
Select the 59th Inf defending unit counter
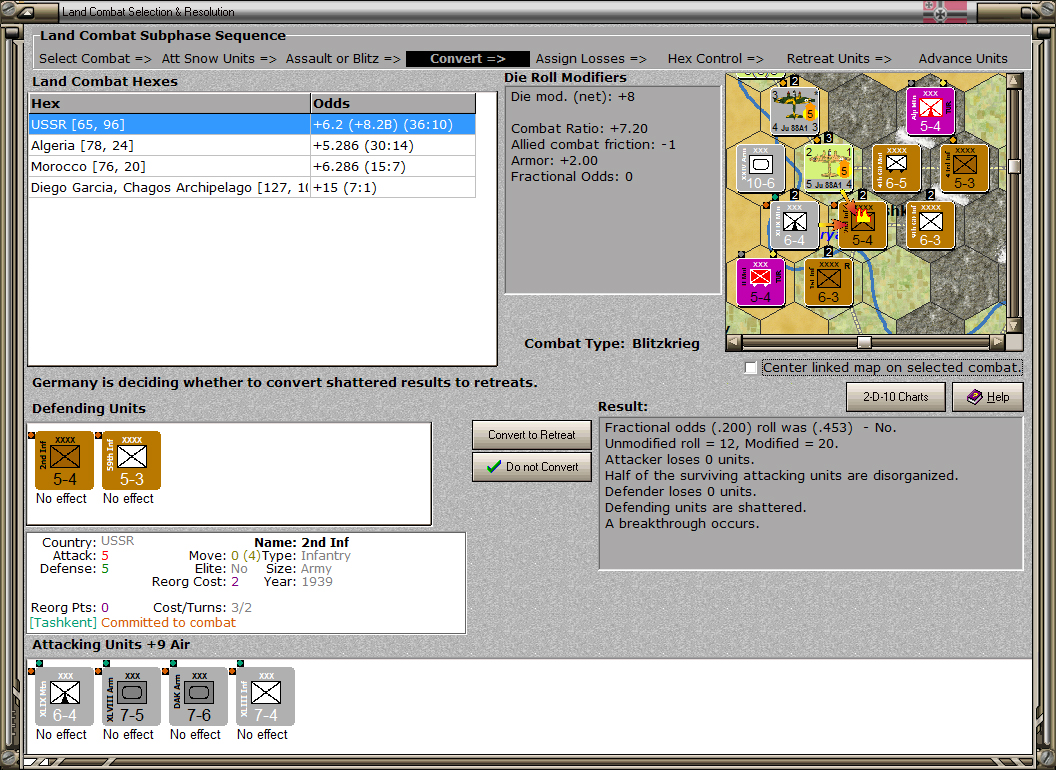pos(131,460)
